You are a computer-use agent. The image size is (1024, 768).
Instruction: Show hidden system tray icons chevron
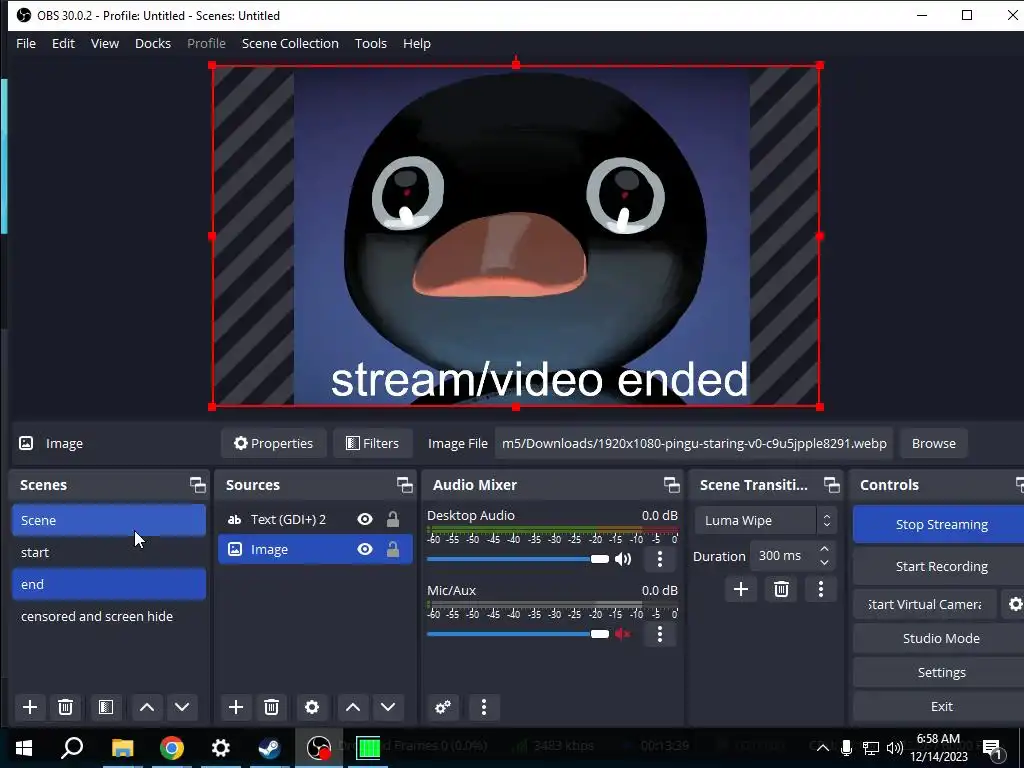(x=823, y=748)
